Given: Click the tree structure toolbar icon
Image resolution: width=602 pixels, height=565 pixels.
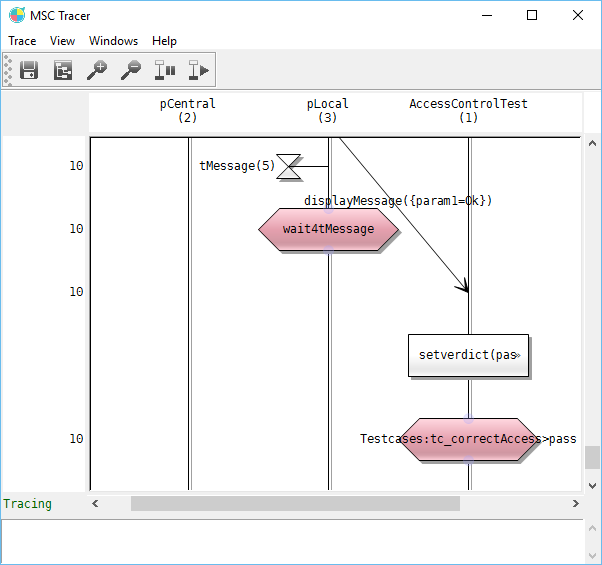Looking at the screenshot, I should coord(63,70).
